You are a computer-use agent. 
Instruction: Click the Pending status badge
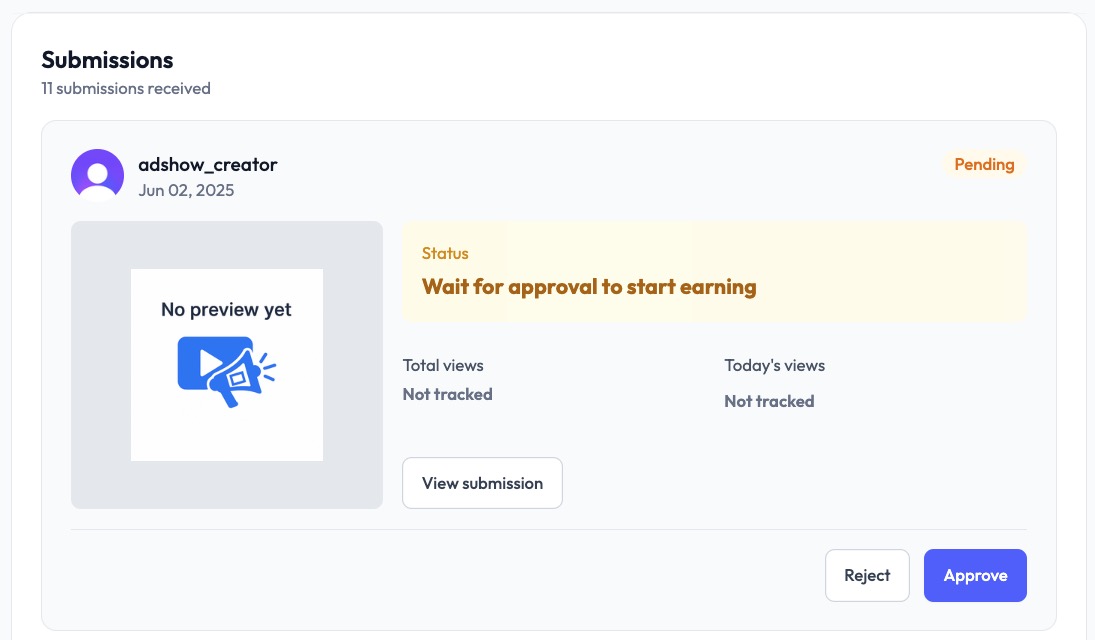[984, 164]
